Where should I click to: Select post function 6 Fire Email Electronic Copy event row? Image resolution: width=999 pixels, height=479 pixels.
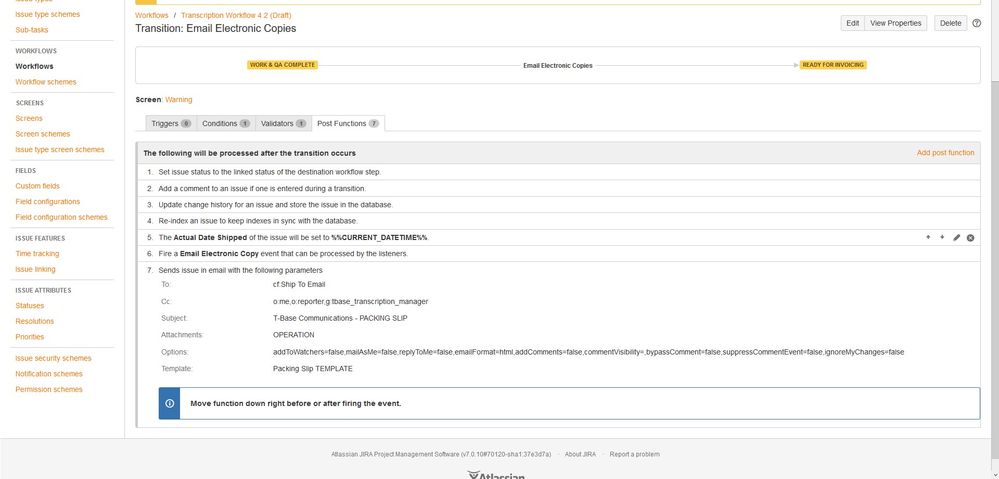[x=558, y=254]
